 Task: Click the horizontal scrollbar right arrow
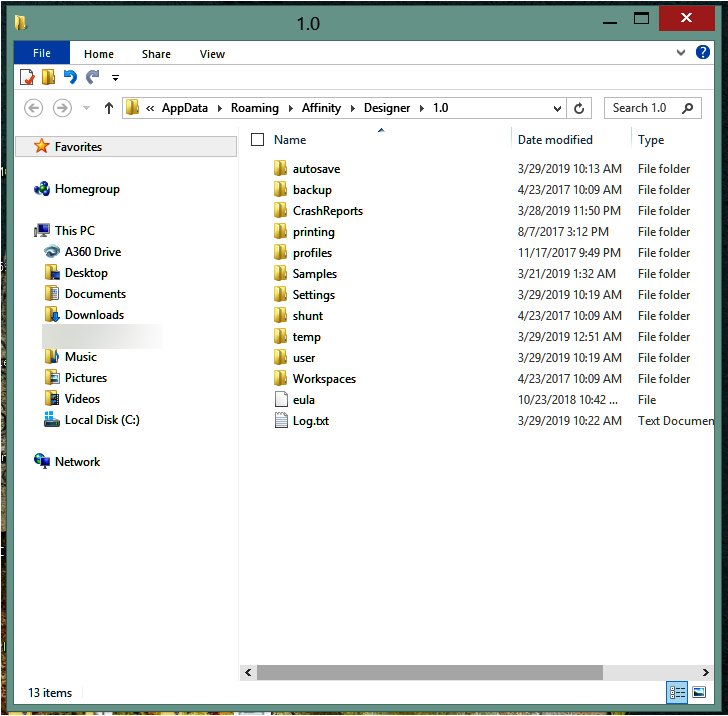tap(705, 672)
